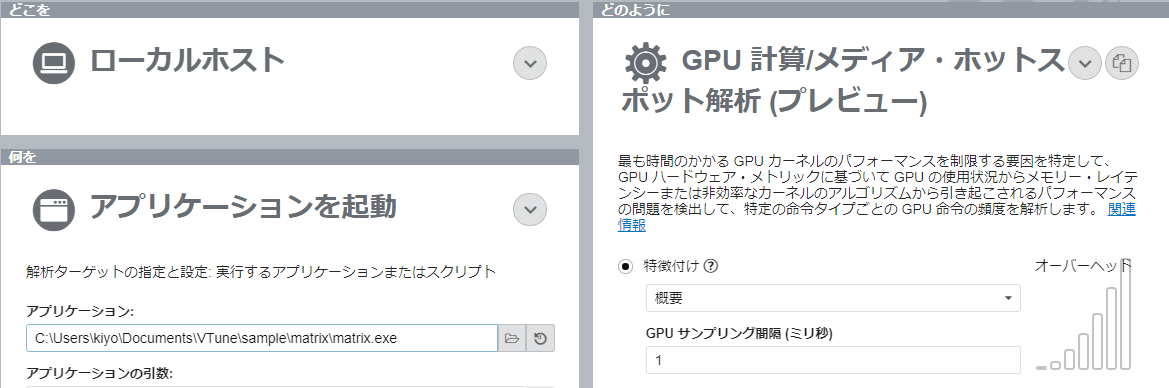
Task: Copy the analysis command line icon
Action: point(1122,63)
